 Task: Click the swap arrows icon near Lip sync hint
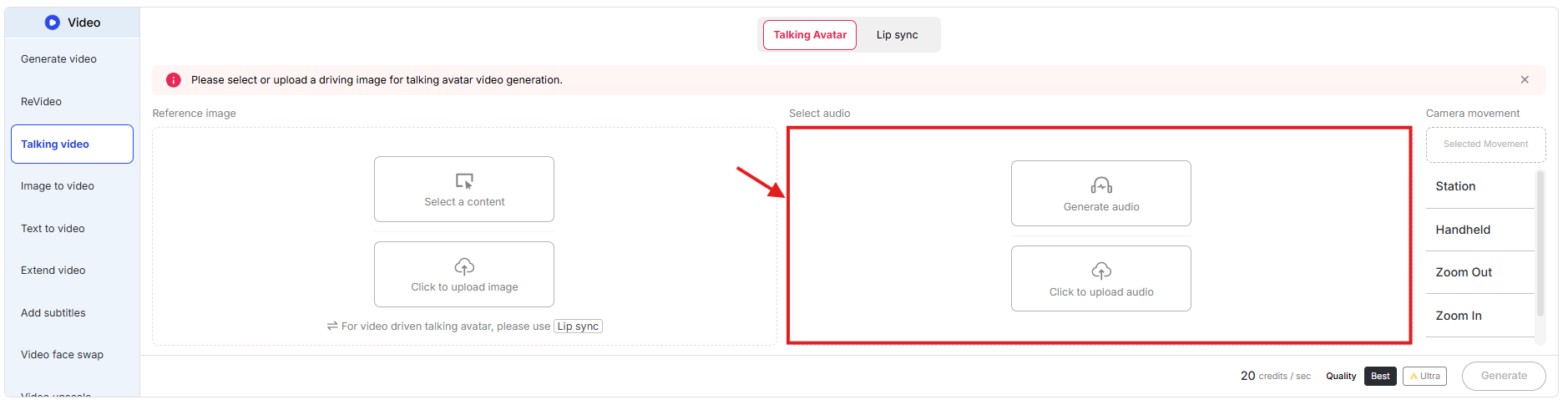point(331,327)
